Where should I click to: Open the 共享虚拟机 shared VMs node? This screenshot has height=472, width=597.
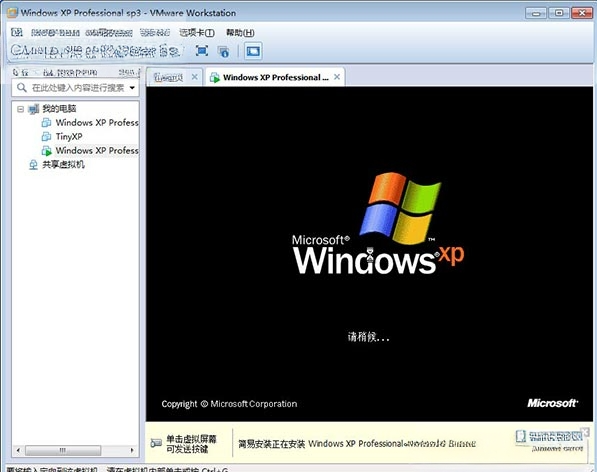(57, 164)
